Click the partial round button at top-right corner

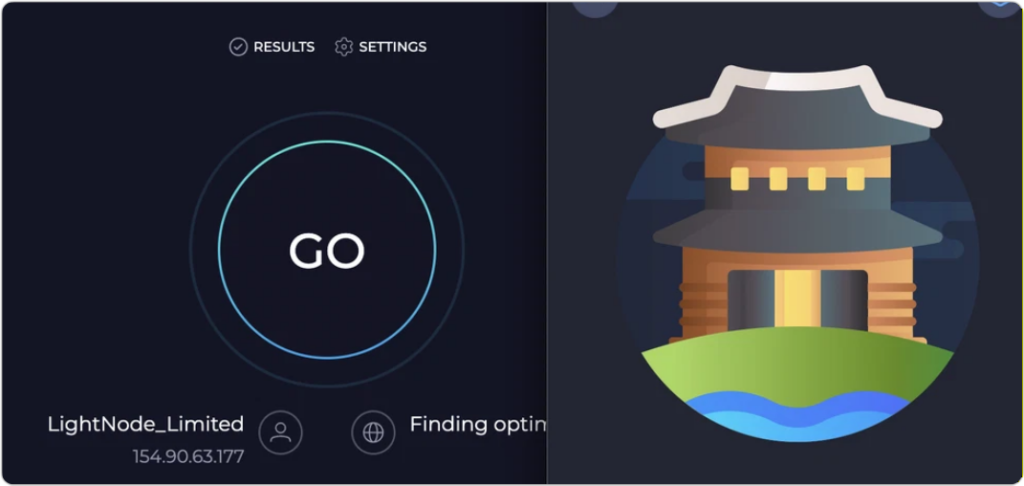coord(1000,8)
